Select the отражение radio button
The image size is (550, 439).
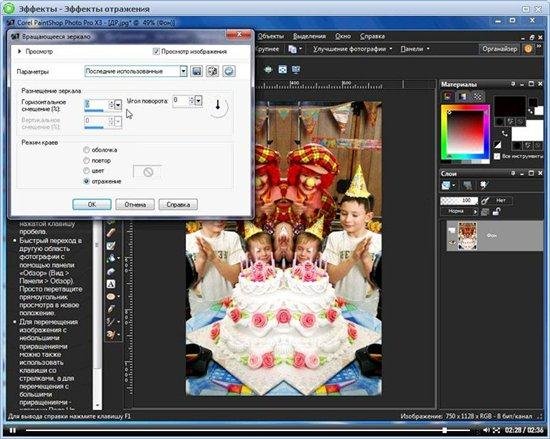[x=86, y=181]
